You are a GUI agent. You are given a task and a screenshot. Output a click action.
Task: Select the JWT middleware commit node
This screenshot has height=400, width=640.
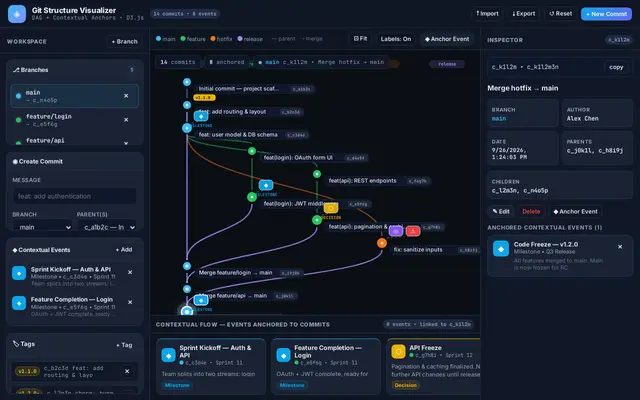coord(252,197)
